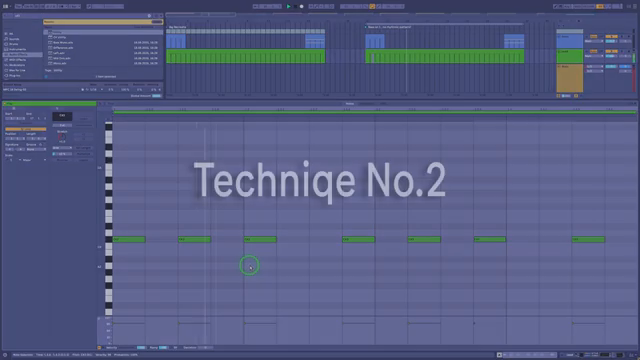Click Note Selection text in status bar

click(x=23, y=355)
